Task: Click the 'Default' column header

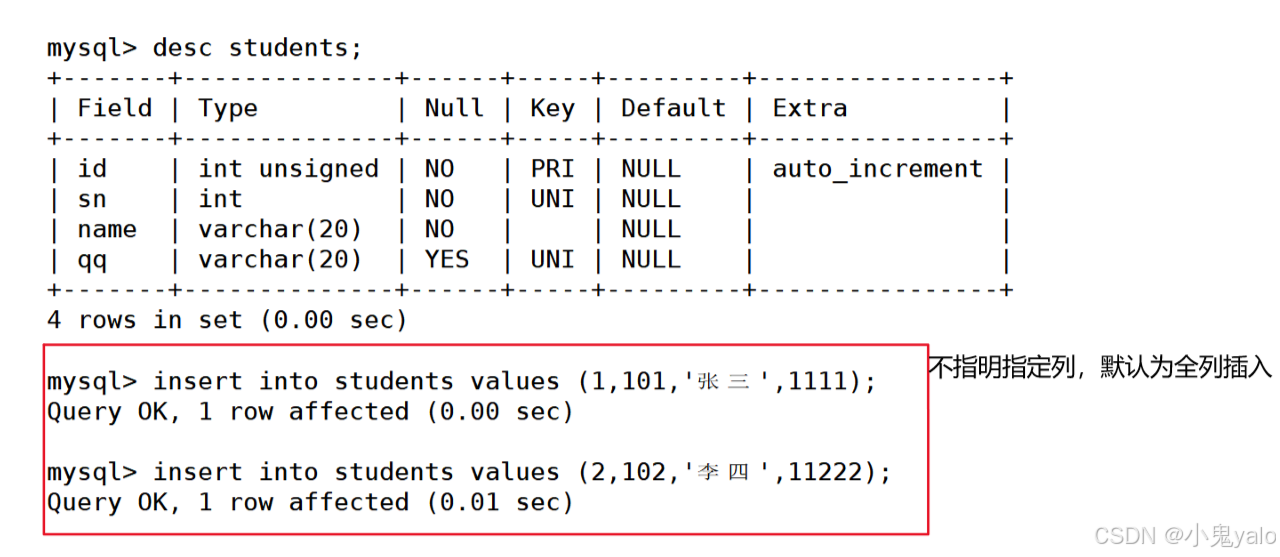Action: [673, 108]
